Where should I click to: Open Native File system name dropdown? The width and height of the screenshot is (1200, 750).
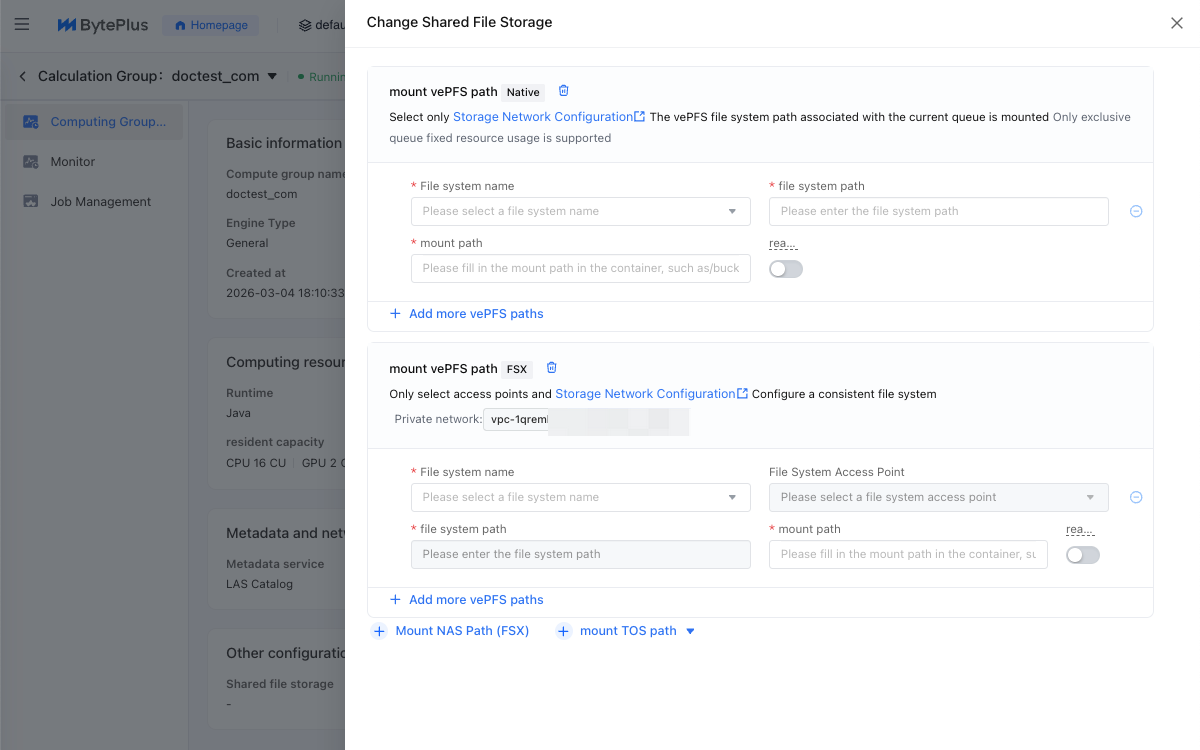pyautogui.click(x=580, y=211)
